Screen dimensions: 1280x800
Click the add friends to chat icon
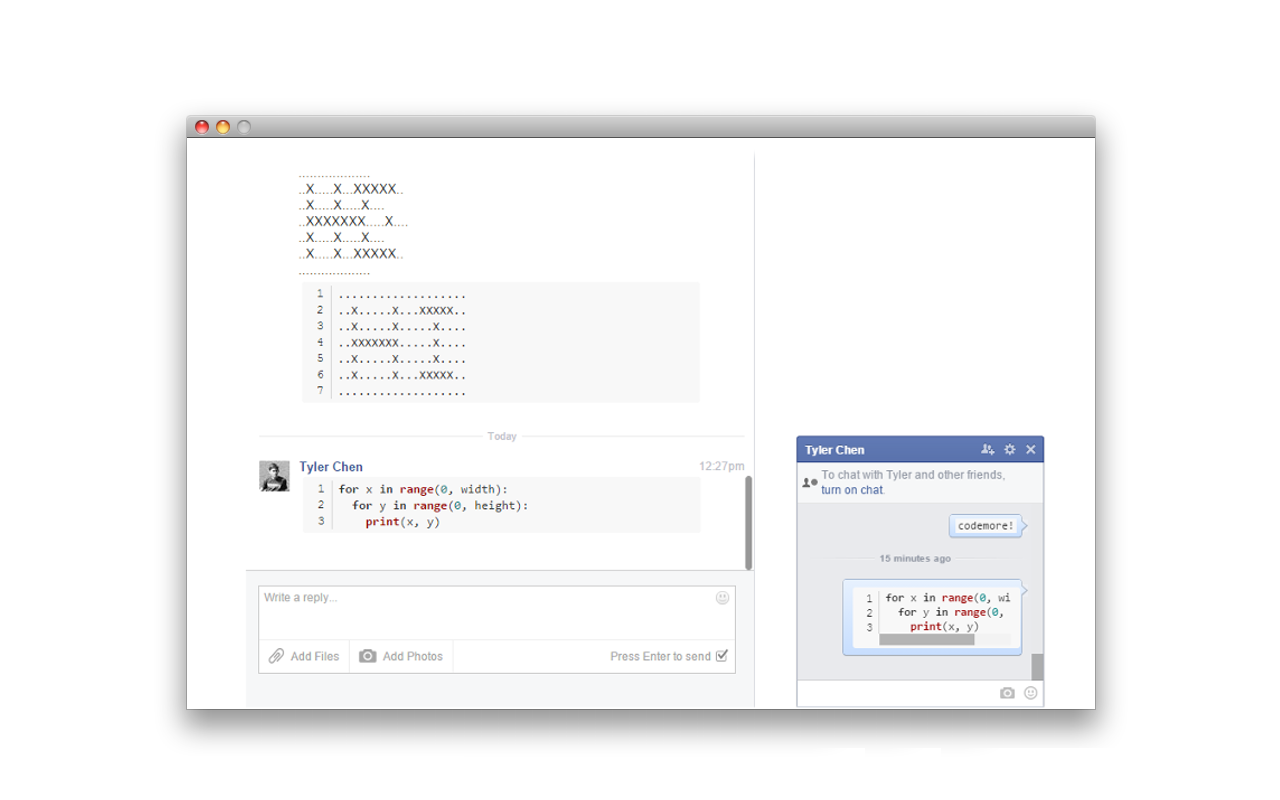tap(988, 450)
